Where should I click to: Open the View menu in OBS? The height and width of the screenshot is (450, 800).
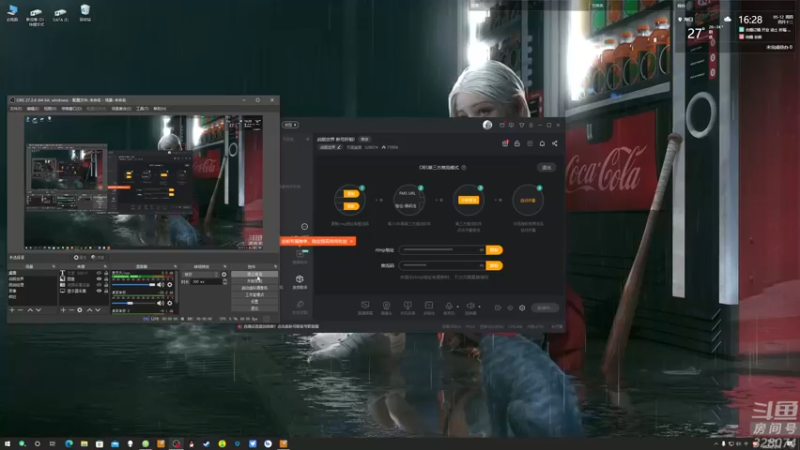pos(50,109)
